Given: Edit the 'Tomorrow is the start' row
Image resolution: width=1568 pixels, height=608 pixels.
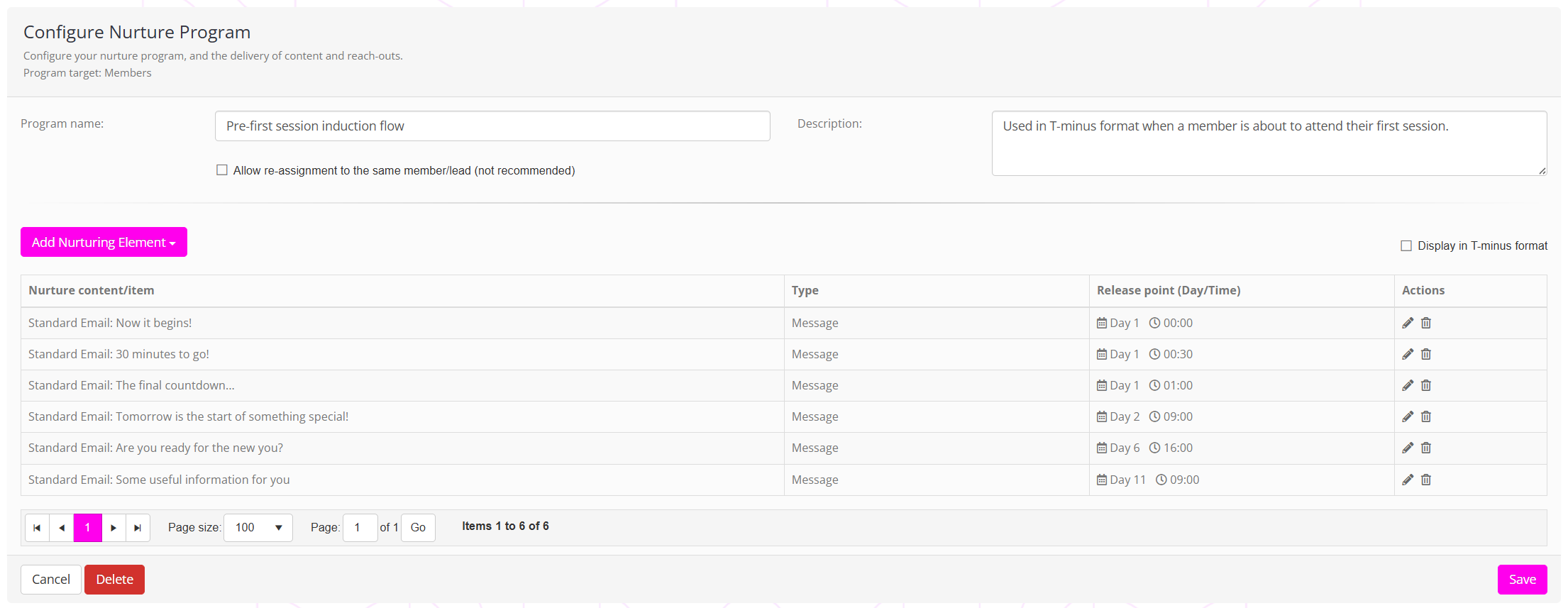Looking at the screenshot, I should pos(1408,416).
